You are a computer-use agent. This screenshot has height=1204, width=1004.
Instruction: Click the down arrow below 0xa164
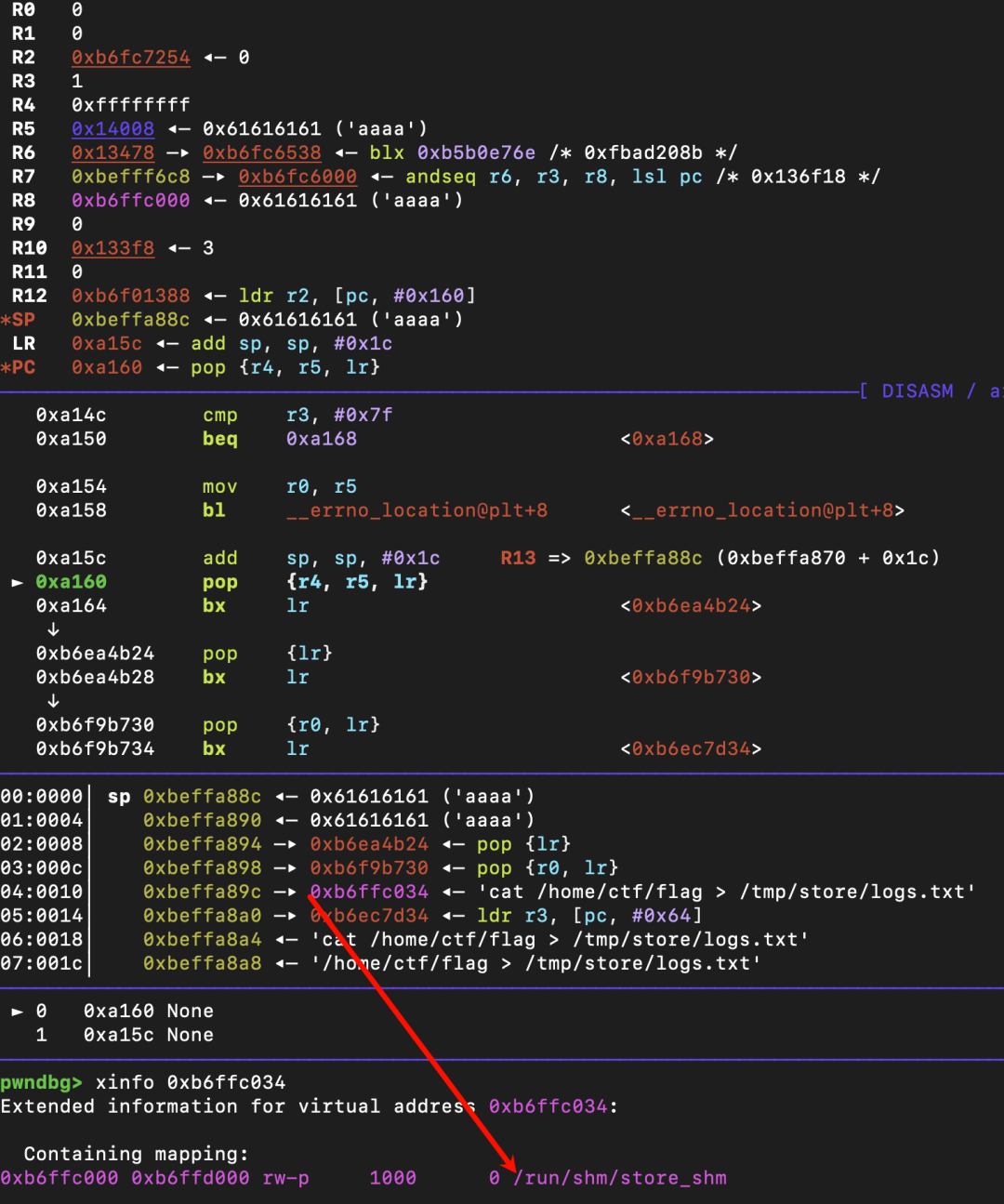(x=53, y=629)
